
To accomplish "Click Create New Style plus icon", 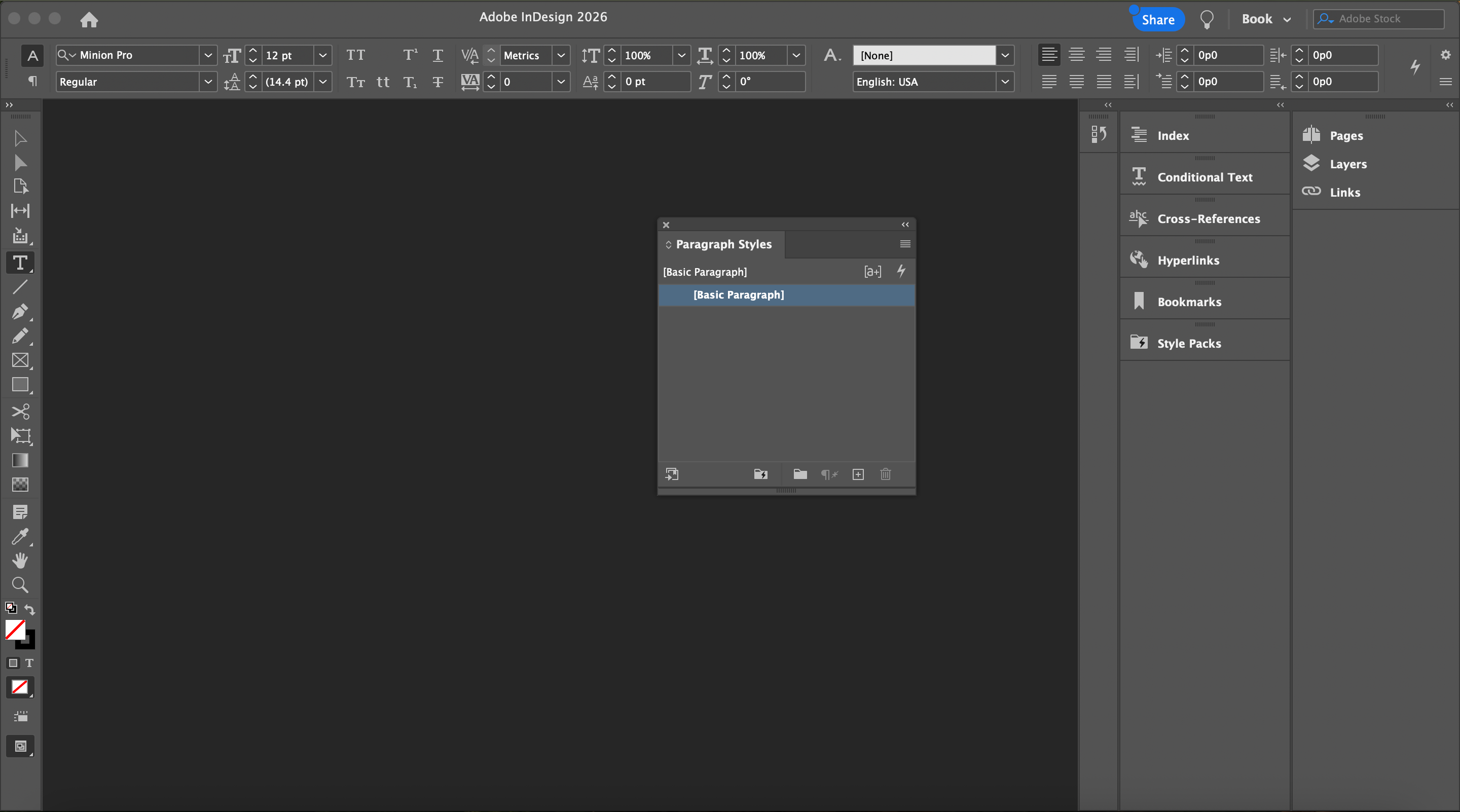I will coord(858,474).
